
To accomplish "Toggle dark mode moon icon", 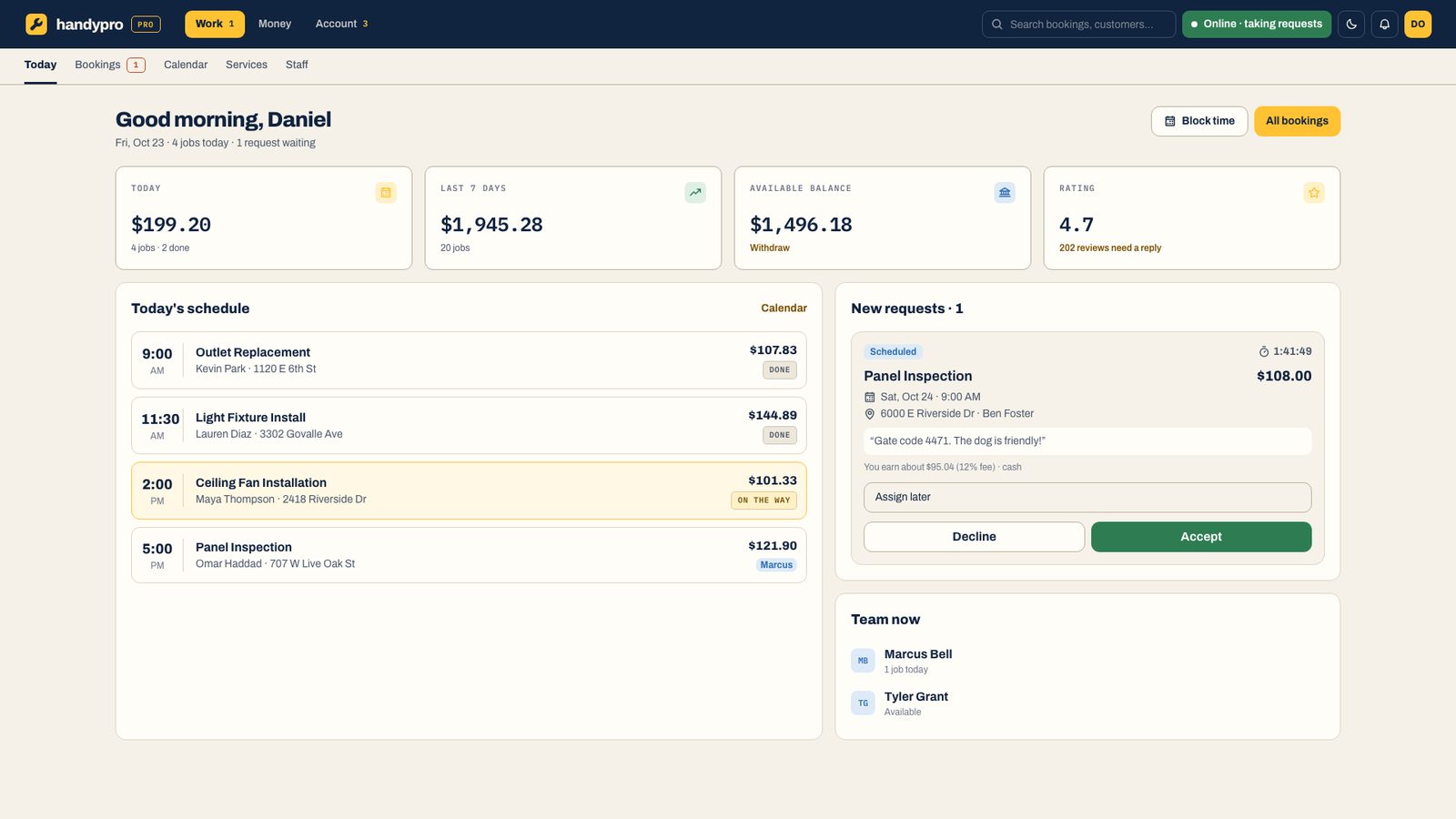I will point(1351,24).
